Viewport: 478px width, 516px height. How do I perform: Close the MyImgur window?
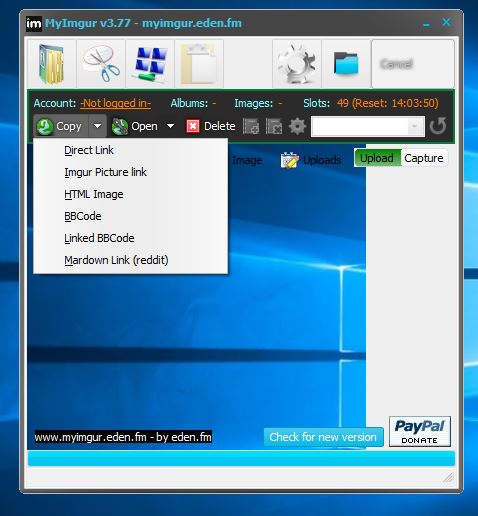[x=446, y=22]
